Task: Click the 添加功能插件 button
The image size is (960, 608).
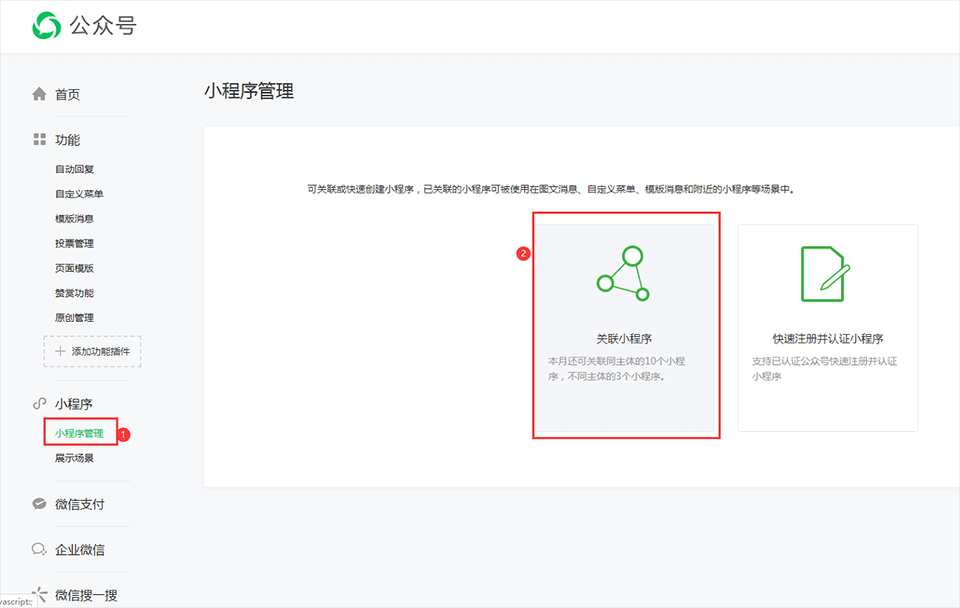Action: tap(92, 351)
